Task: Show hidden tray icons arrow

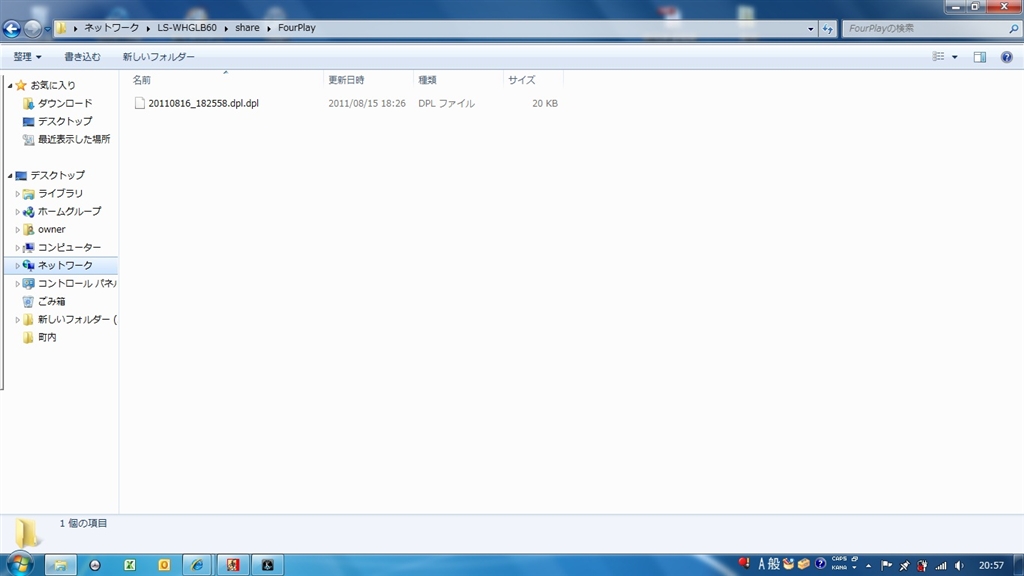Action: coord(869,566)
